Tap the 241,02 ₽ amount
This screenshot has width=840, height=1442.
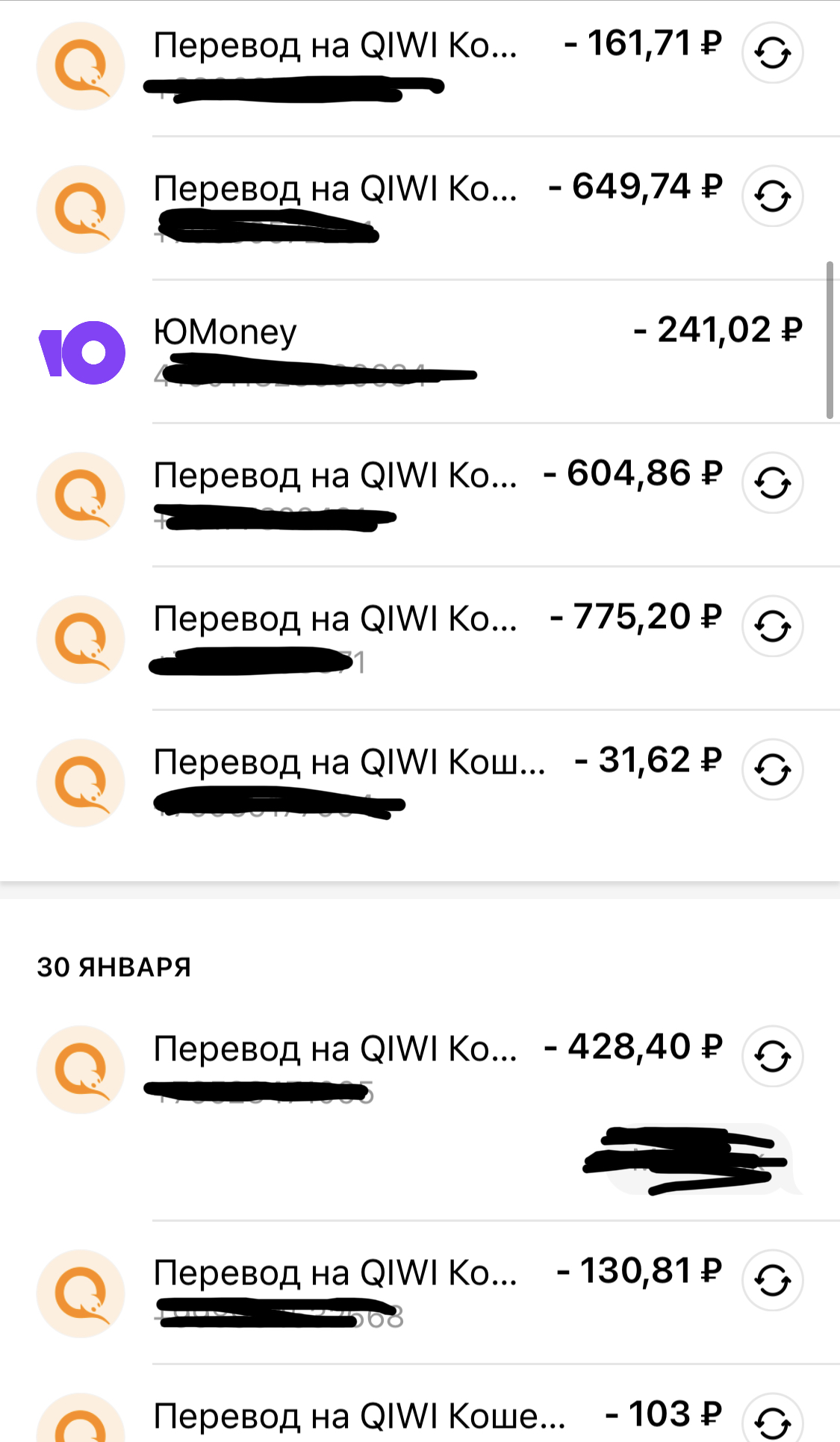718,330
